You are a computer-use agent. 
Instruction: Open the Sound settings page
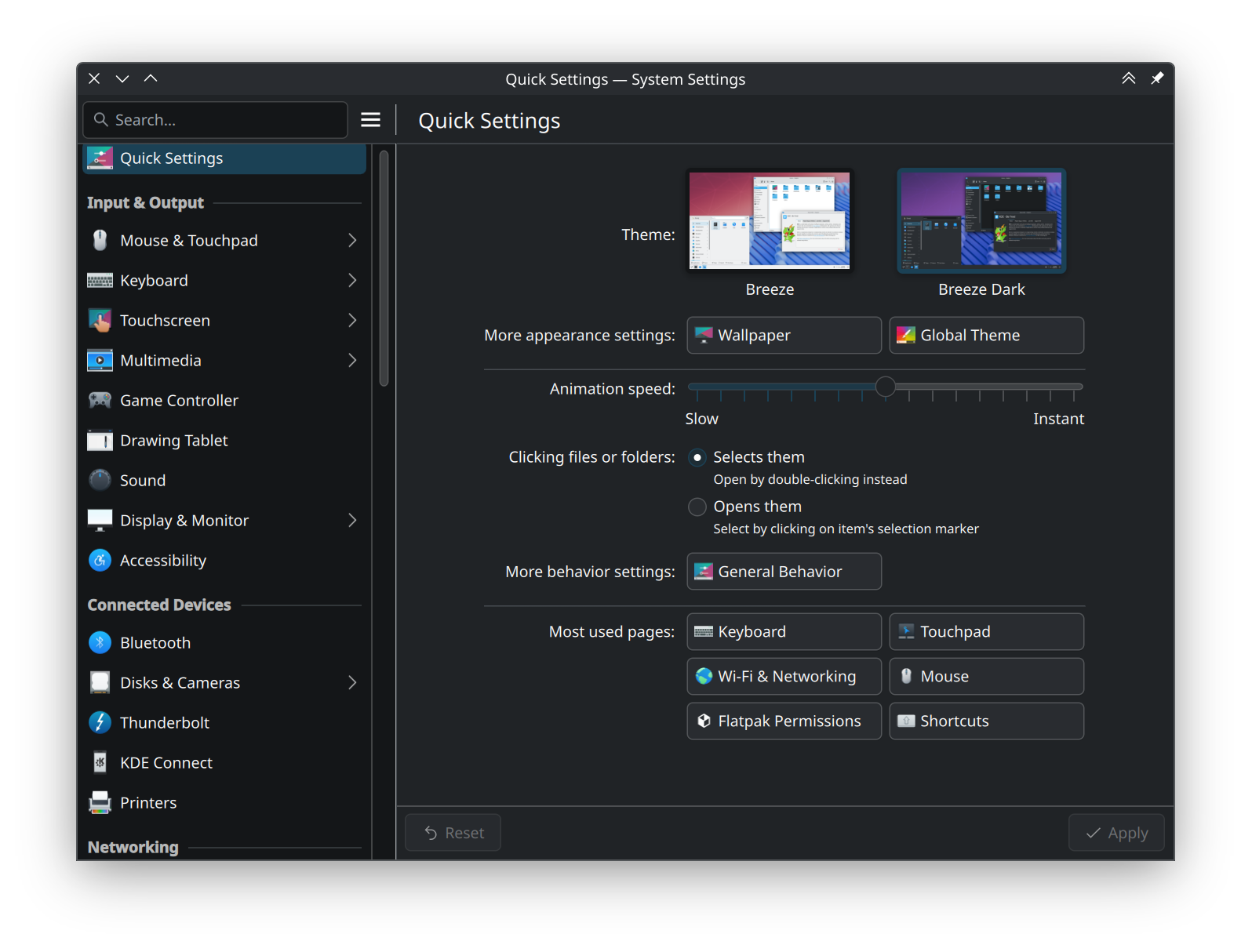click(x=224, y=480)
